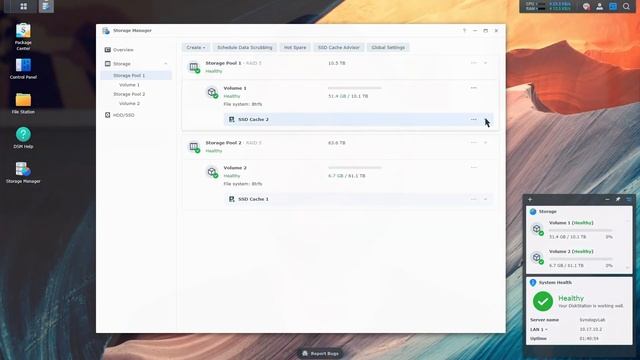Expand the SSD Cache 1 row chevron
Viewport: 640px width, 360px height.
486,199
